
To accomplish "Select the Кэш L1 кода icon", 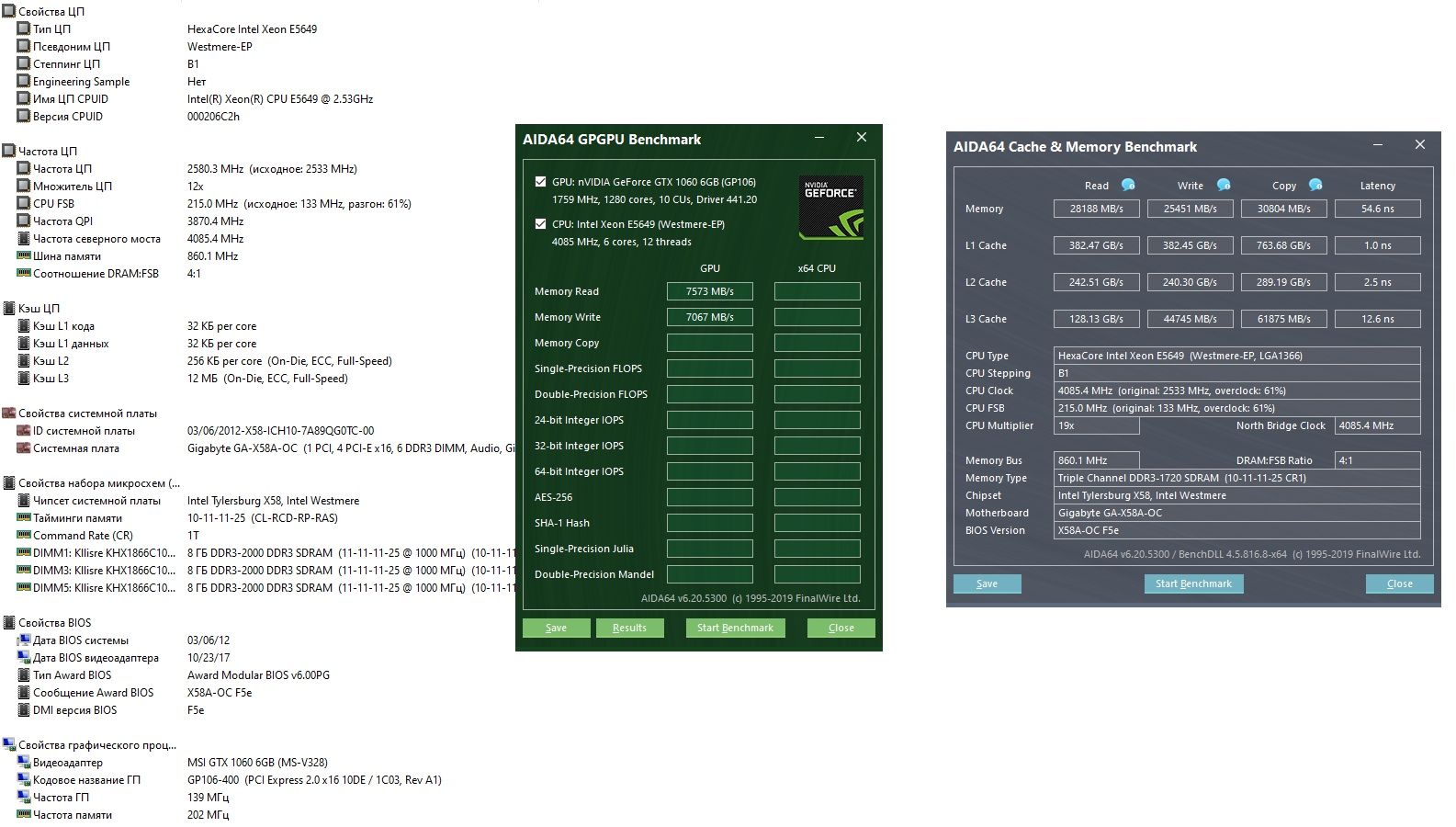I will 24,325.
